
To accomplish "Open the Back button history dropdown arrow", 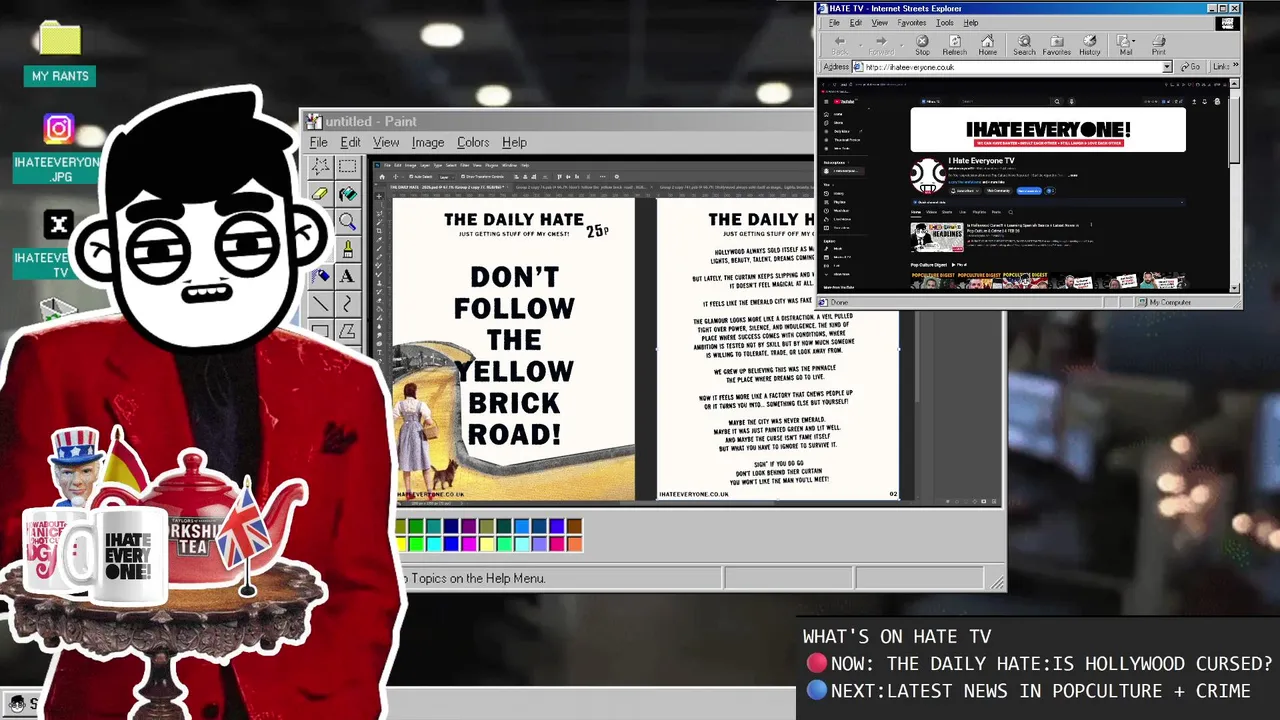I will [x=860, y=45].
